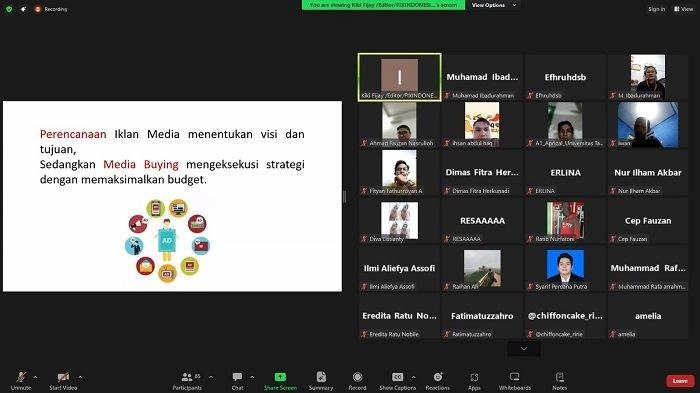Click the Record icon in toolbar
Screen dimensions: 700x393
coord(358,377)
